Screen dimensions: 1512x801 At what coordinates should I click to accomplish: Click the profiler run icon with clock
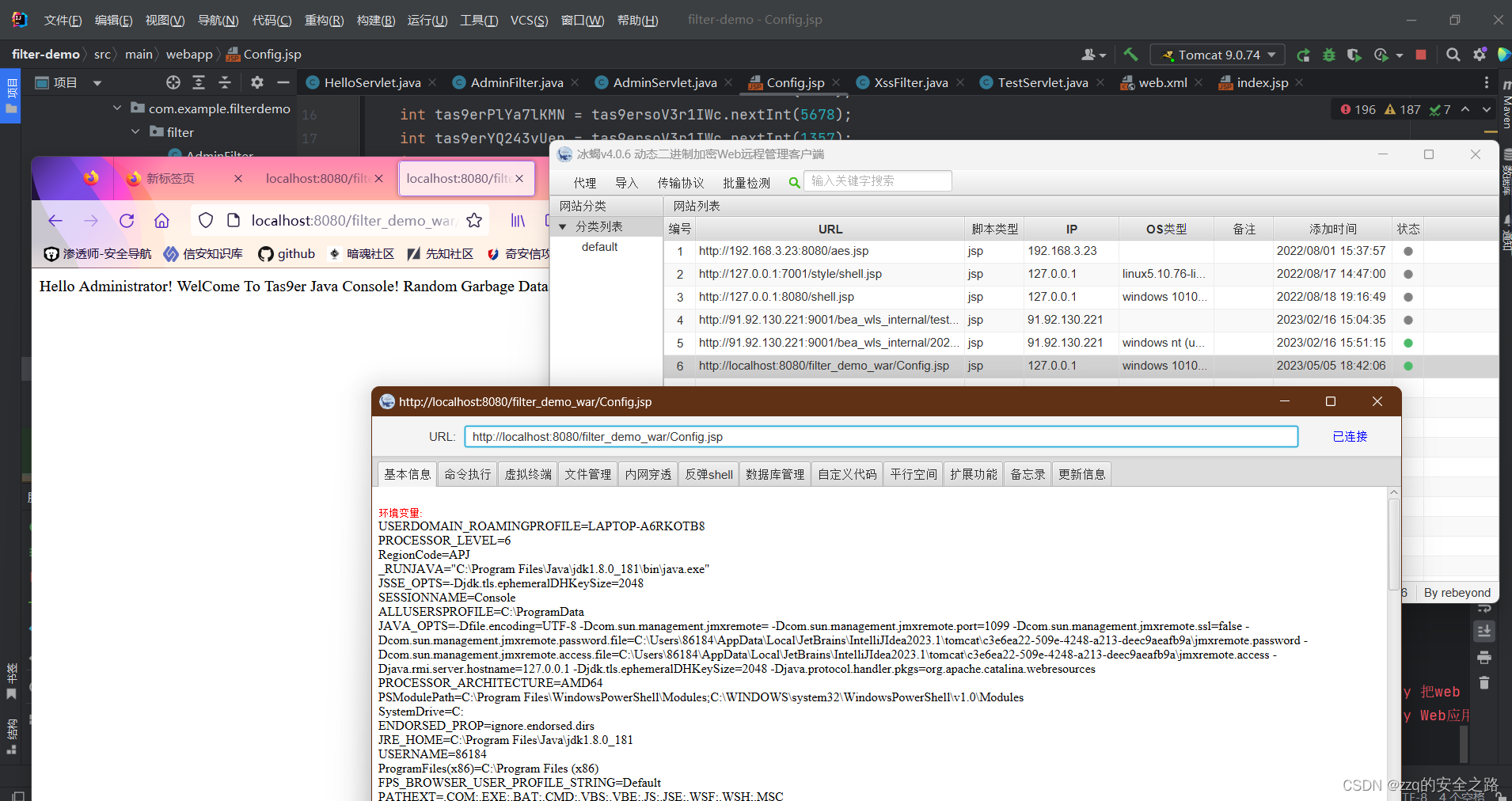point(1381,55)
